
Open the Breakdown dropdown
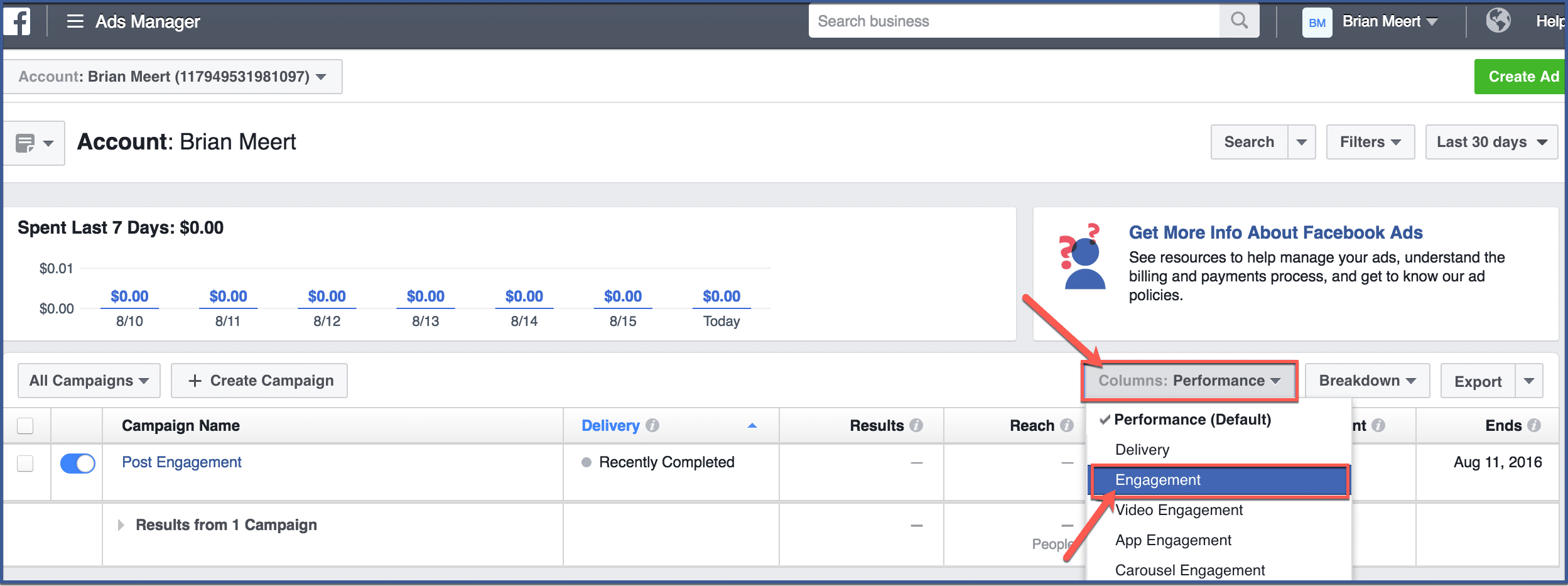tap(1367, 381)
